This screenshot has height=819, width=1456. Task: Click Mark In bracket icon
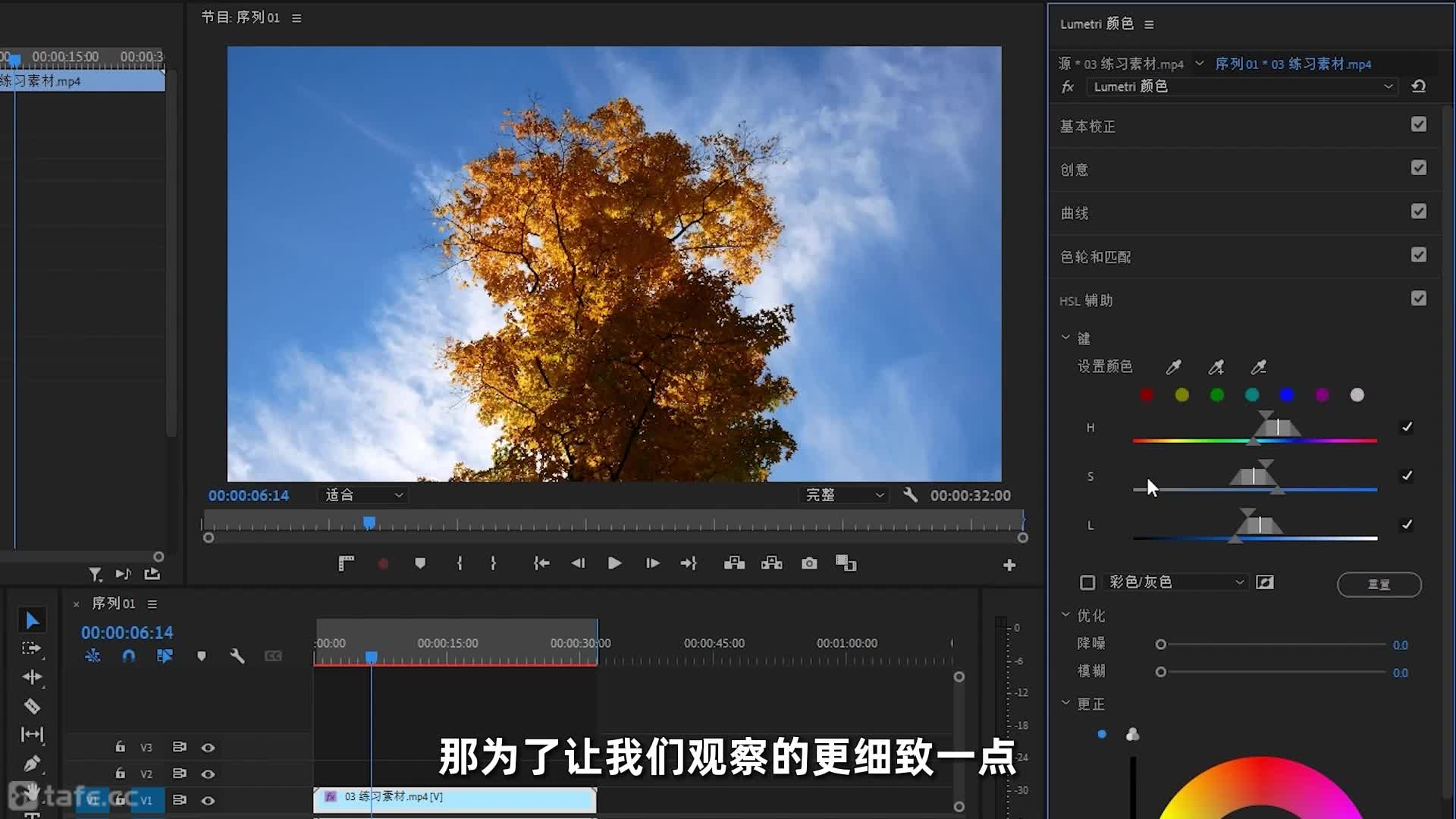coord(460,563)
